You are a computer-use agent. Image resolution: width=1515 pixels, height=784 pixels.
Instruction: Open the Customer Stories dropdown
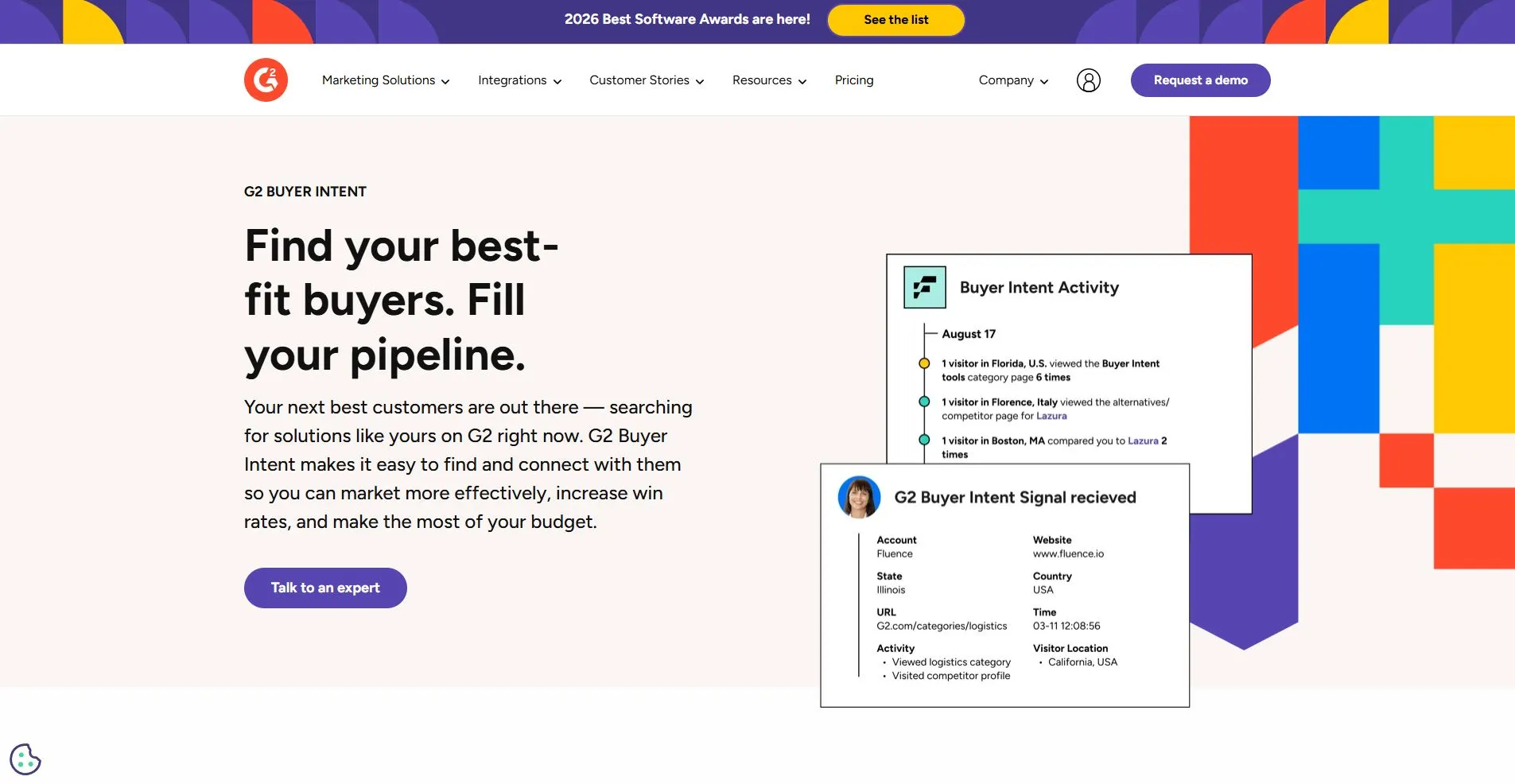click(647, 80)
